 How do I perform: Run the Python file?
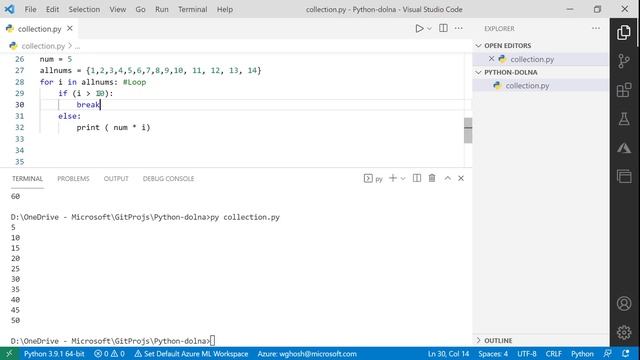tap(419, 29)
